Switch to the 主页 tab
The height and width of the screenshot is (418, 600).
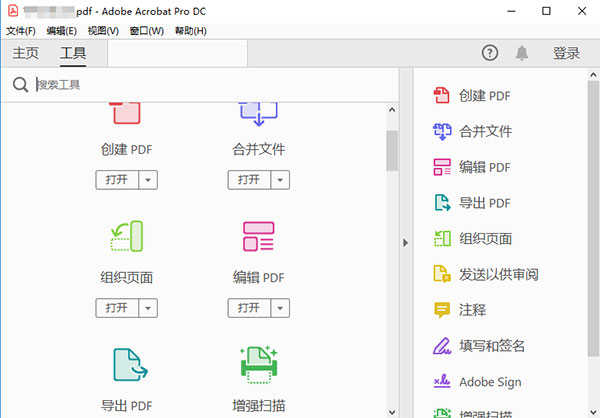(x=26, y=53)
